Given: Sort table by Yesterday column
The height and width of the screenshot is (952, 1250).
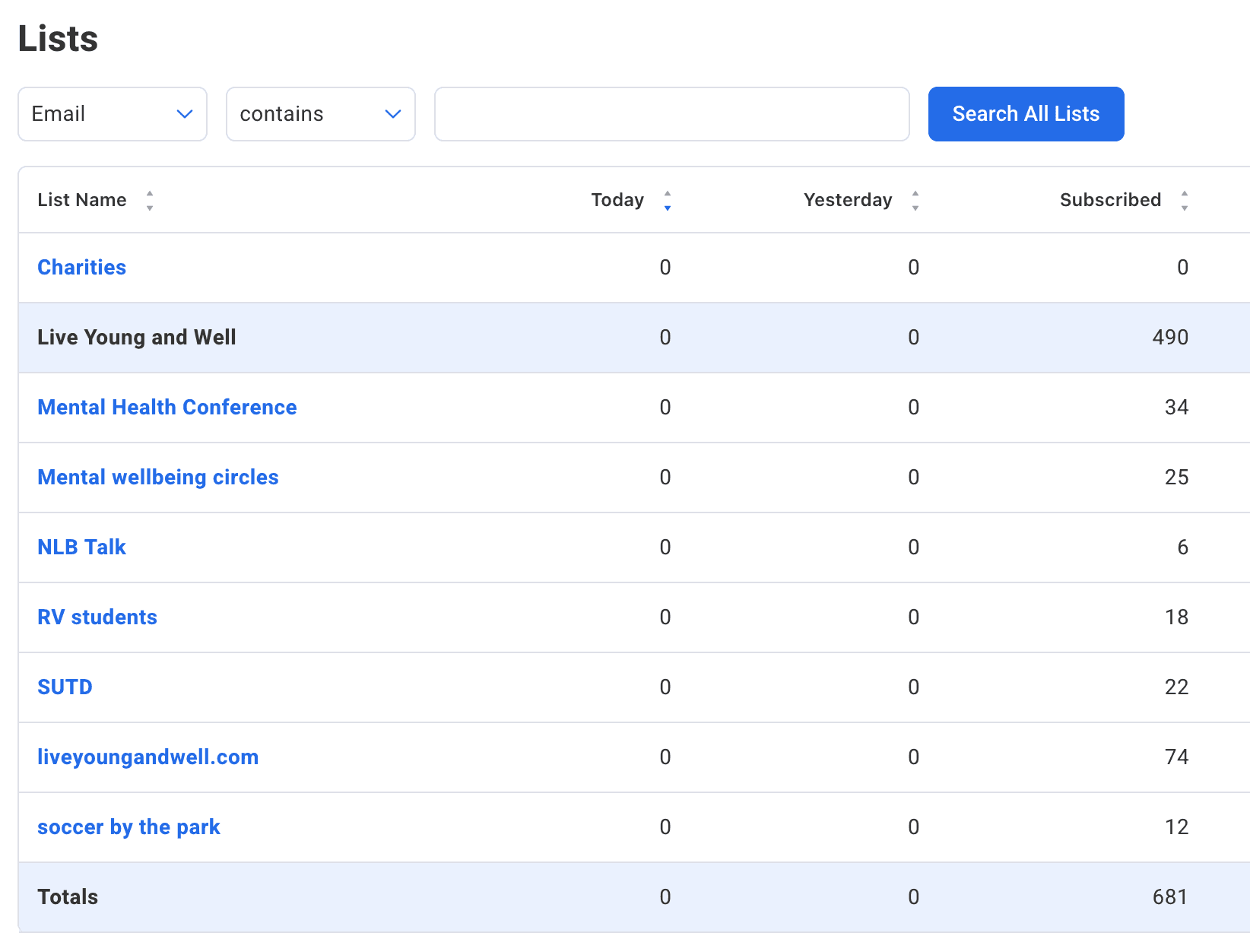Looking at the screenshot, I should point(915,201).
